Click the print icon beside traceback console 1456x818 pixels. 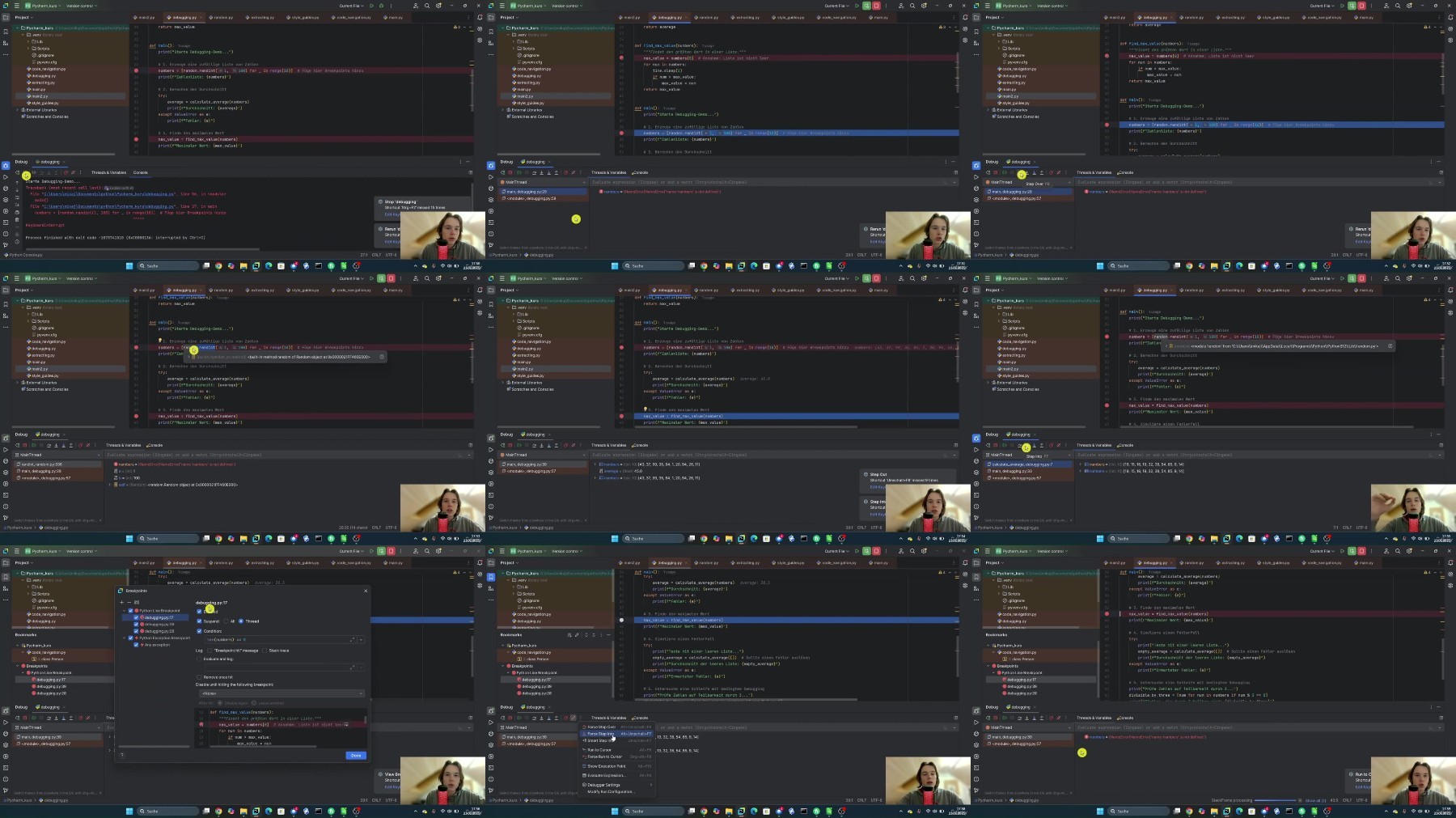pyautogui.click(x=17, y=213)
